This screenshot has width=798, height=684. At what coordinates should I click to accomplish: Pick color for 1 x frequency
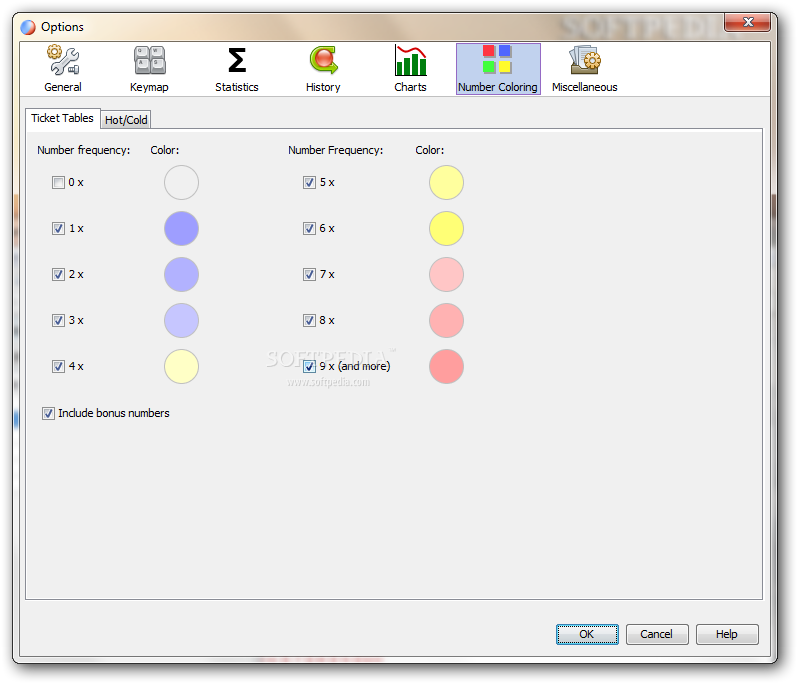(181, 229)
